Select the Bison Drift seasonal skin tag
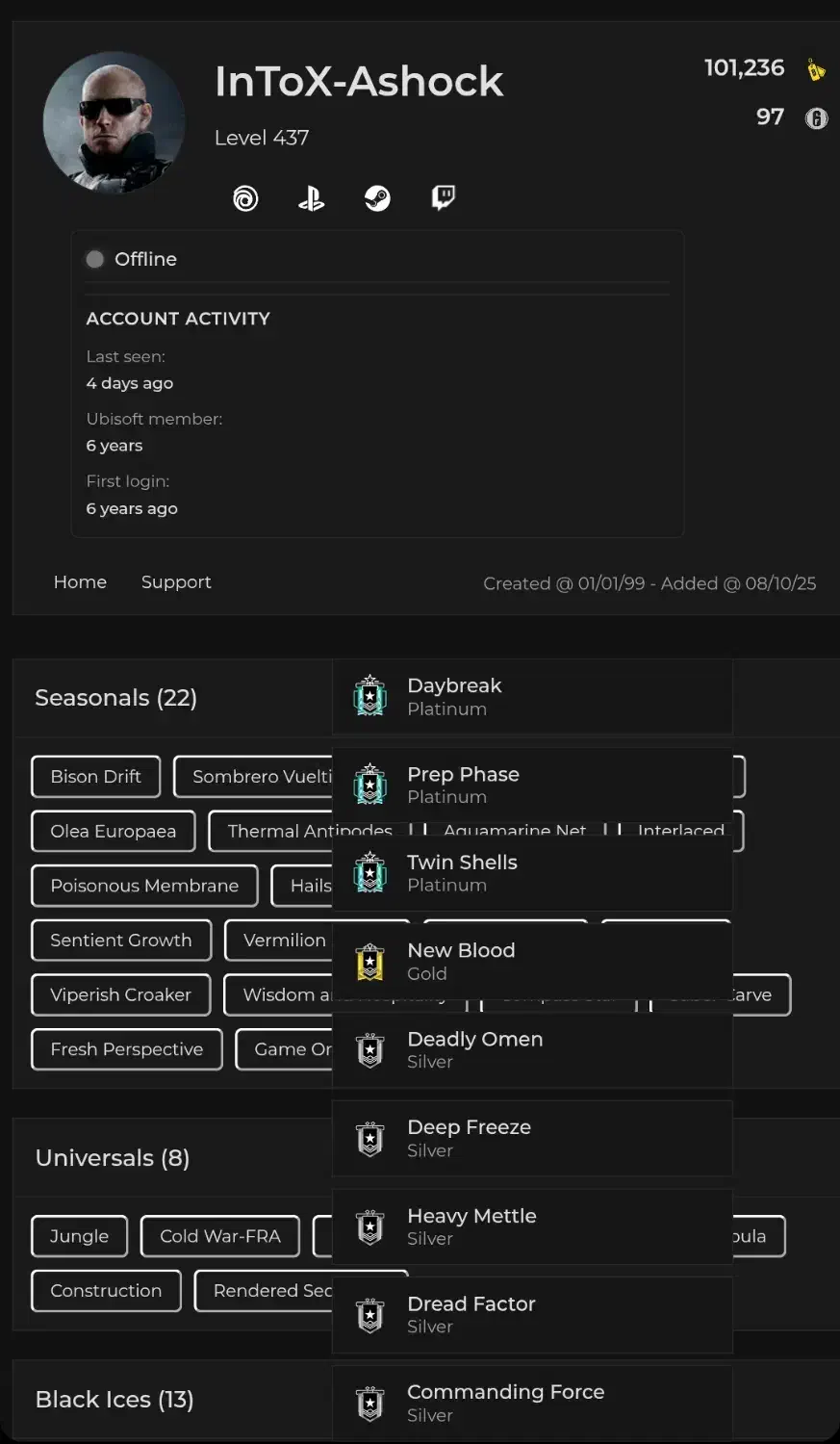This screenshot has width=840, height=1444. [x=95, y=777]
